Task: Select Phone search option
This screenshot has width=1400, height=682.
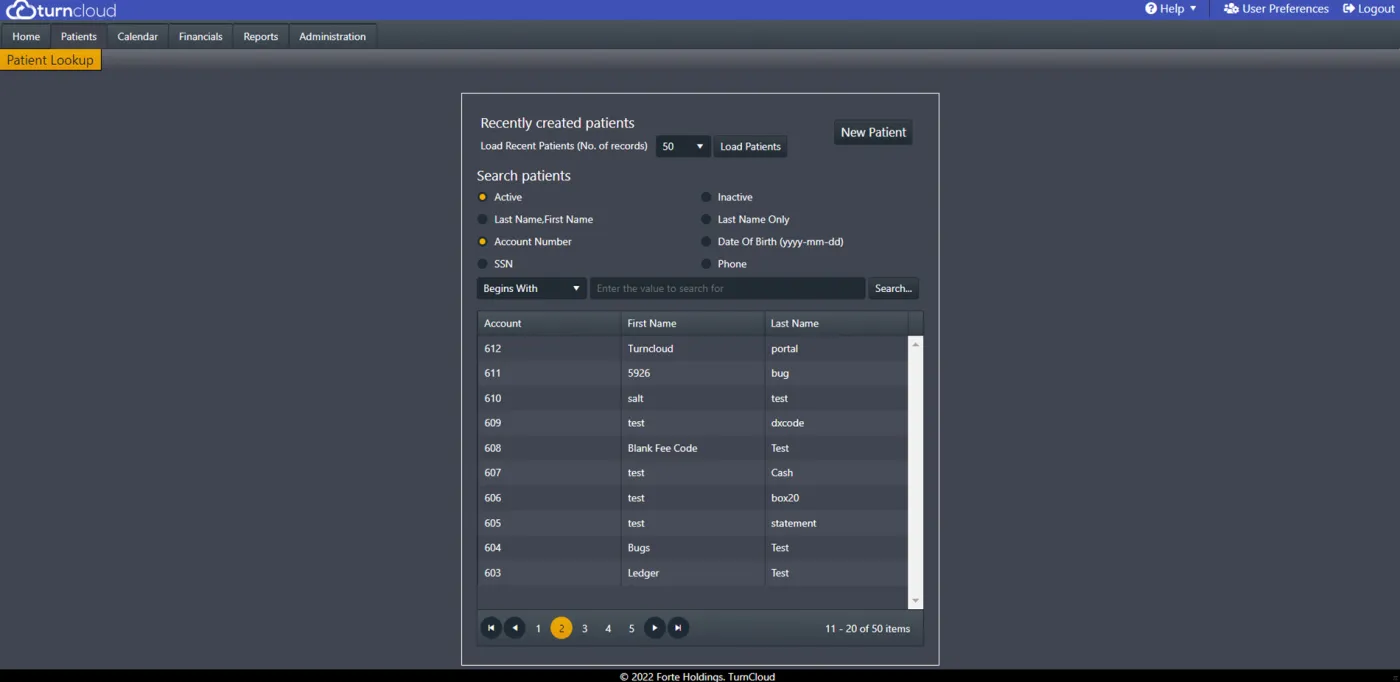Action: 706,264
